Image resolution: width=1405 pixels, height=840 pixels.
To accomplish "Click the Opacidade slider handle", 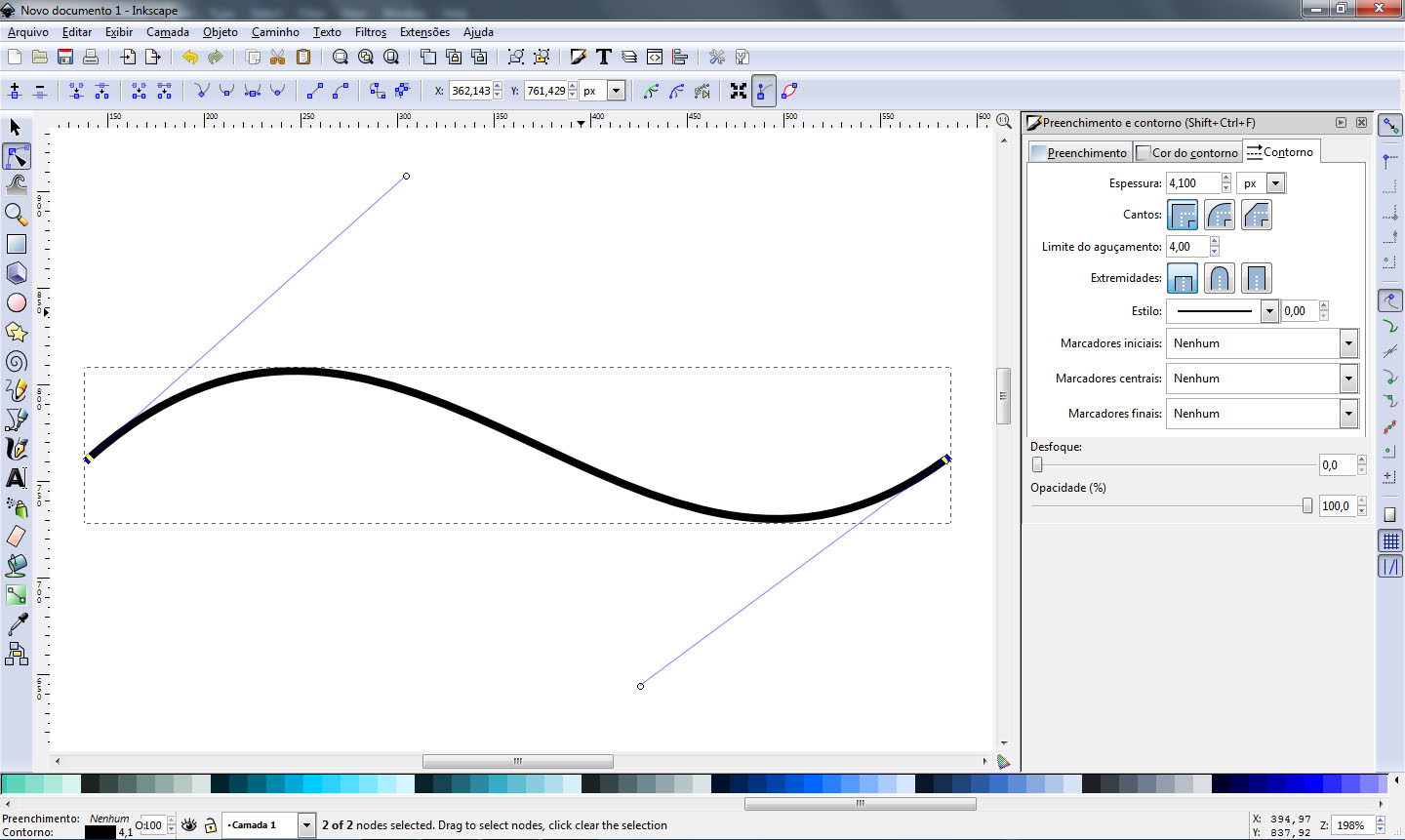I will click(x=1307, y=505).
